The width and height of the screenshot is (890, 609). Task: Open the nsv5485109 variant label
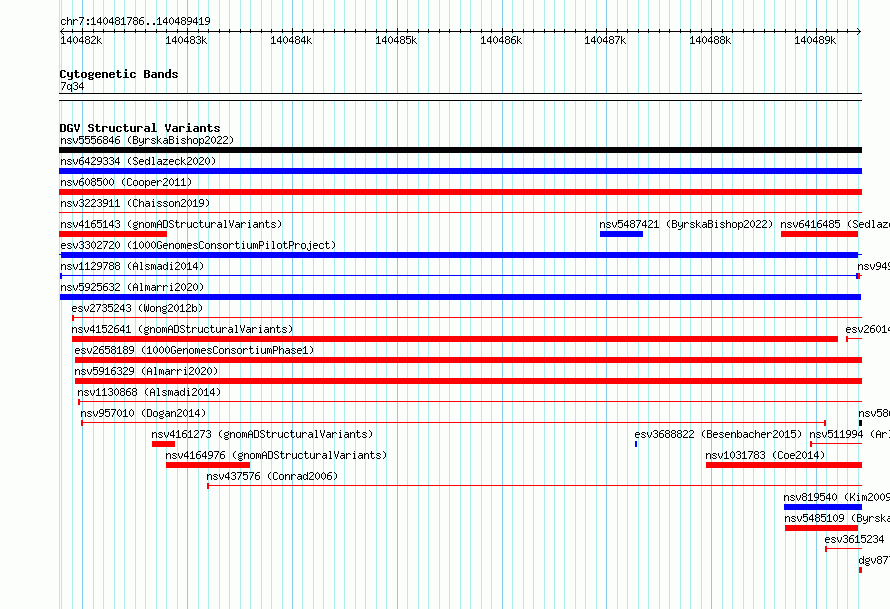[837, 518]
